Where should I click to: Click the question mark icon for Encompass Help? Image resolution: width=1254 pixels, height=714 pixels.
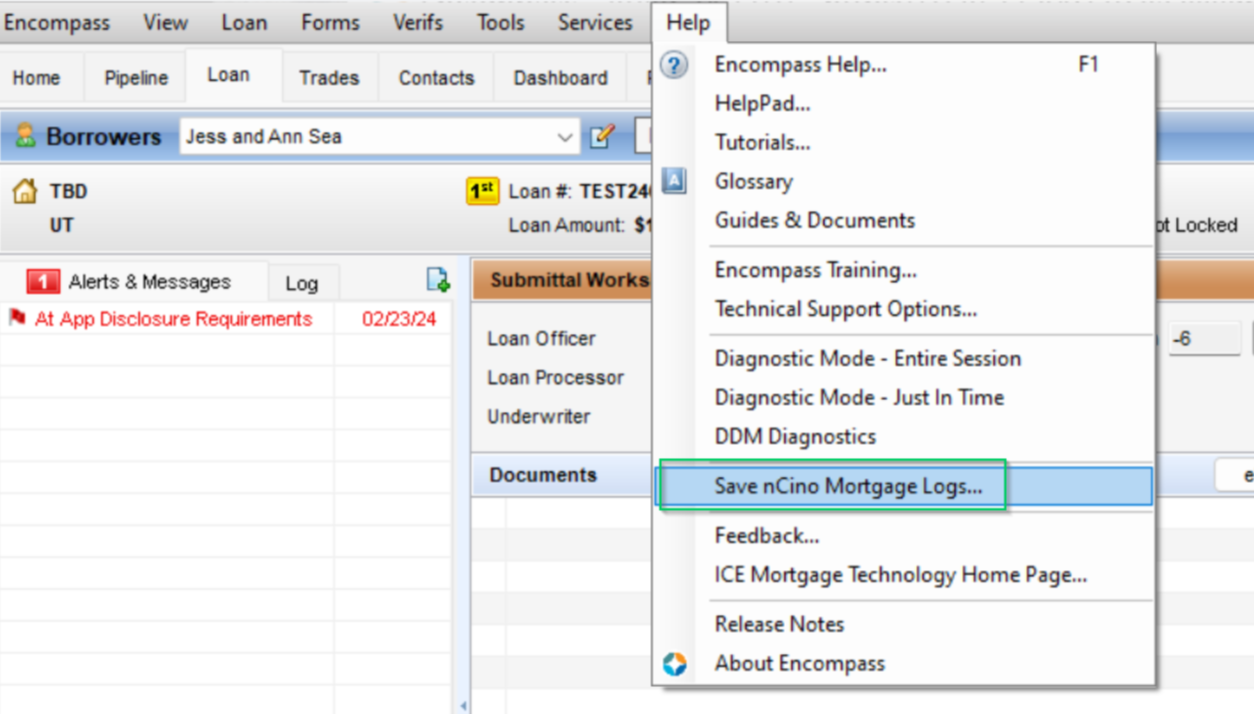(675, 65)
